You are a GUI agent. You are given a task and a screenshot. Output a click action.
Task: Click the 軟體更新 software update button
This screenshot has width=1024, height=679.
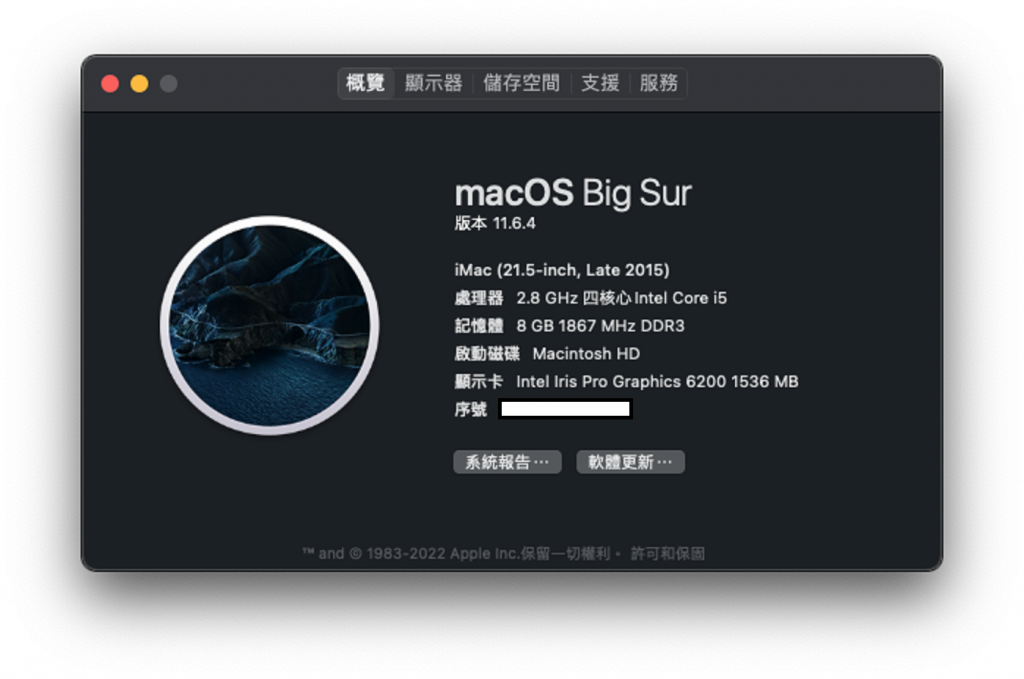[630, 462]
